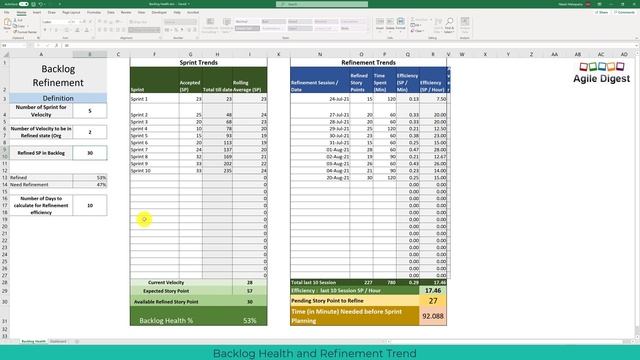This screenshot has height=360, width=640.
Task: Click the Clear eraser icon
Action: click(x=413, y=31)
